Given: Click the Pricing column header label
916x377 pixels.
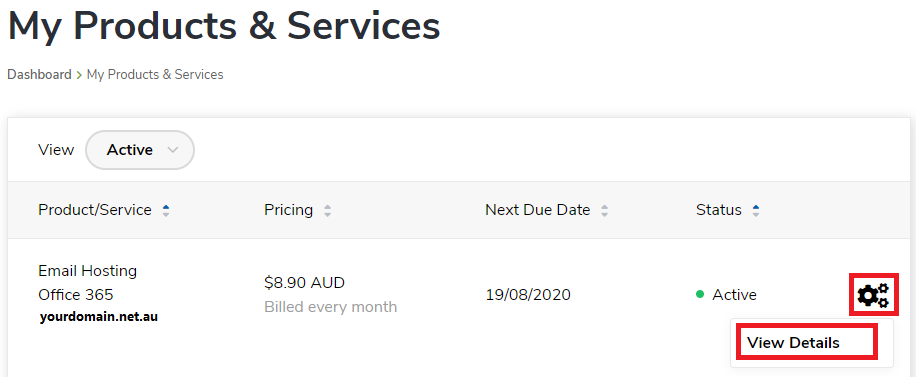Looking at the screenshot, I should coord(289,210).
